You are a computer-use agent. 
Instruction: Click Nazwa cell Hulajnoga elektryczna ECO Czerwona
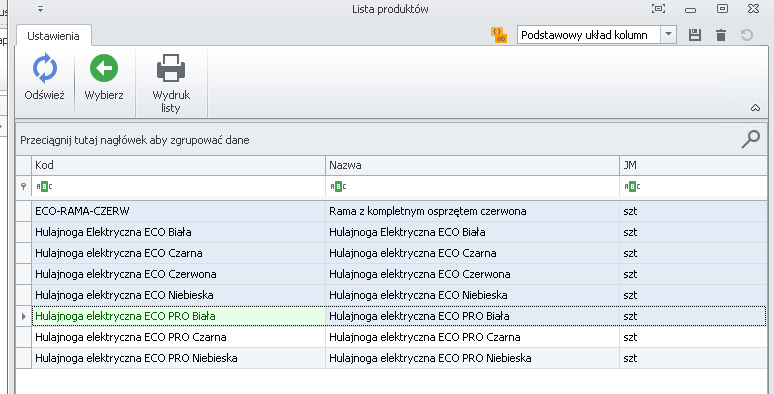(x=472, y=274)
